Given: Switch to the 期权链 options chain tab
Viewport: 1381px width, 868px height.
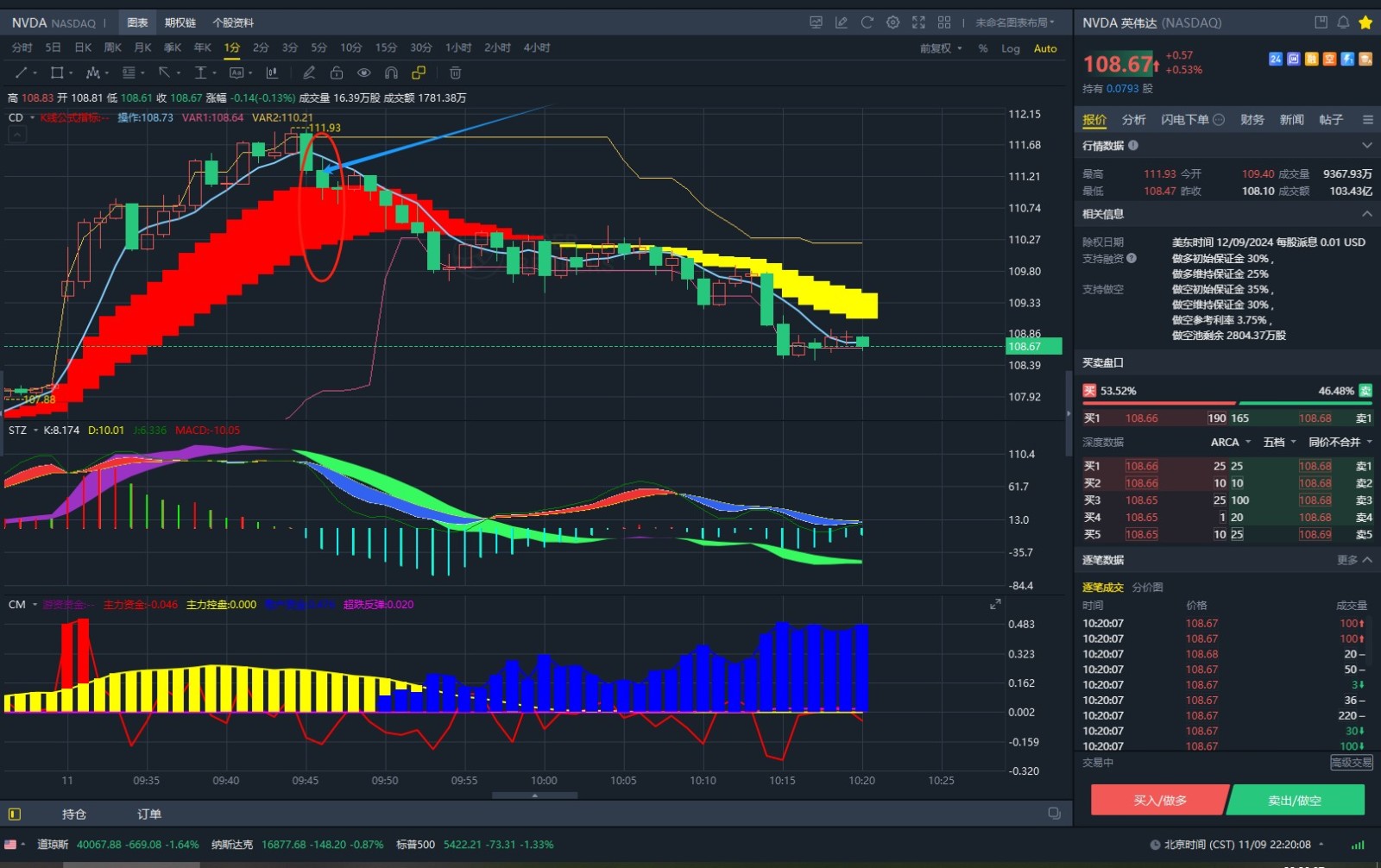Looking at the screenshot, I should (x=180, y=22).
